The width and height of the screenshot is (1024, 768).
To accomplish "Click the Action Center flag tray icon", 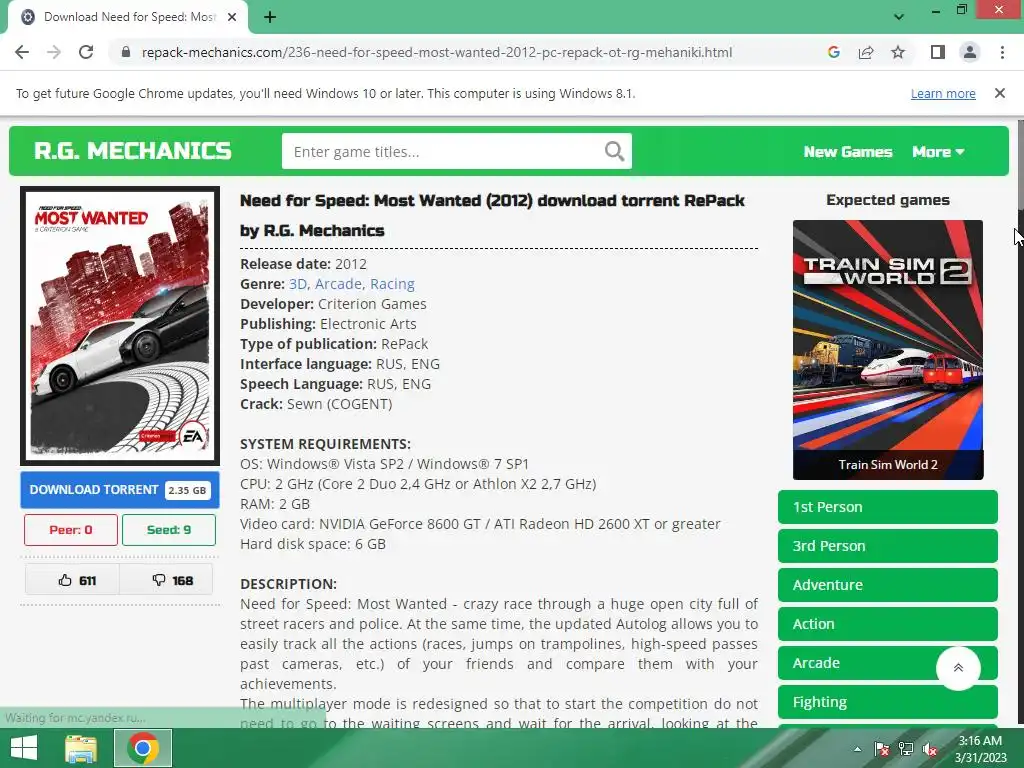I will (881, 749).
